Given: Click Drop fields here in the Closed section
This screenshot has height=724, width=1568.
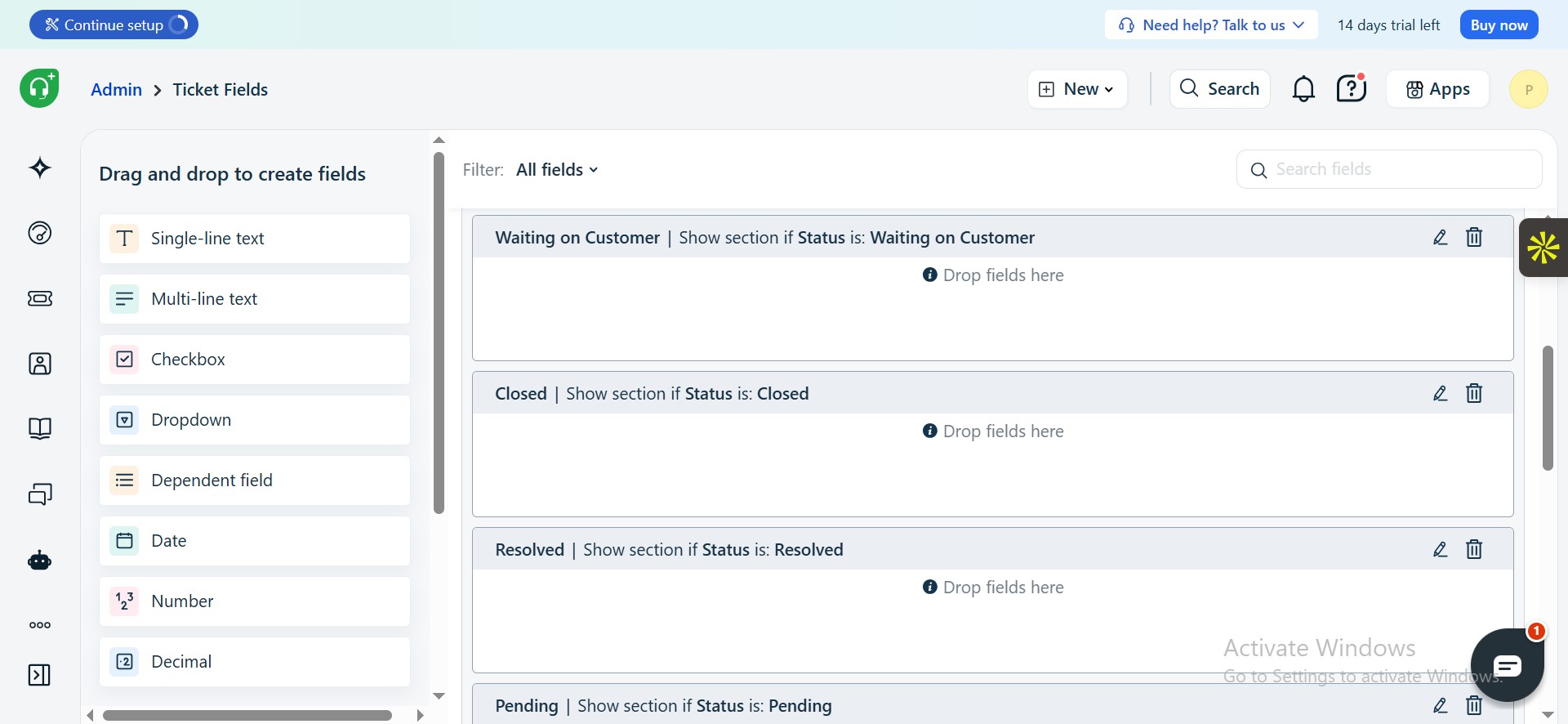Looking at the screenshot, I should (993, 431).
